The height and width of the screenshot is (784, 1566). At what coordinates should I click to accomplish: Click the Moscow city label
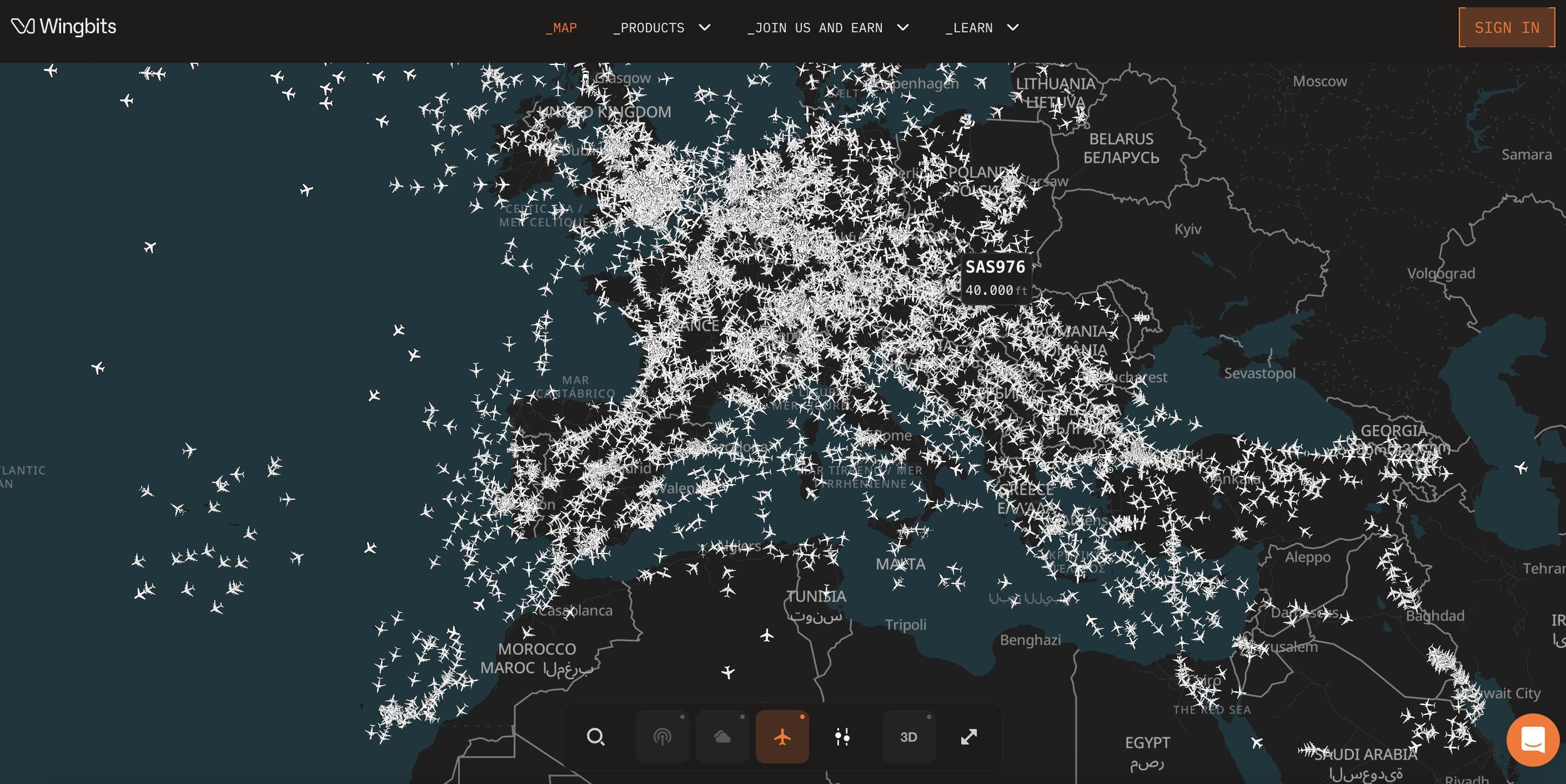point(1320,81)
